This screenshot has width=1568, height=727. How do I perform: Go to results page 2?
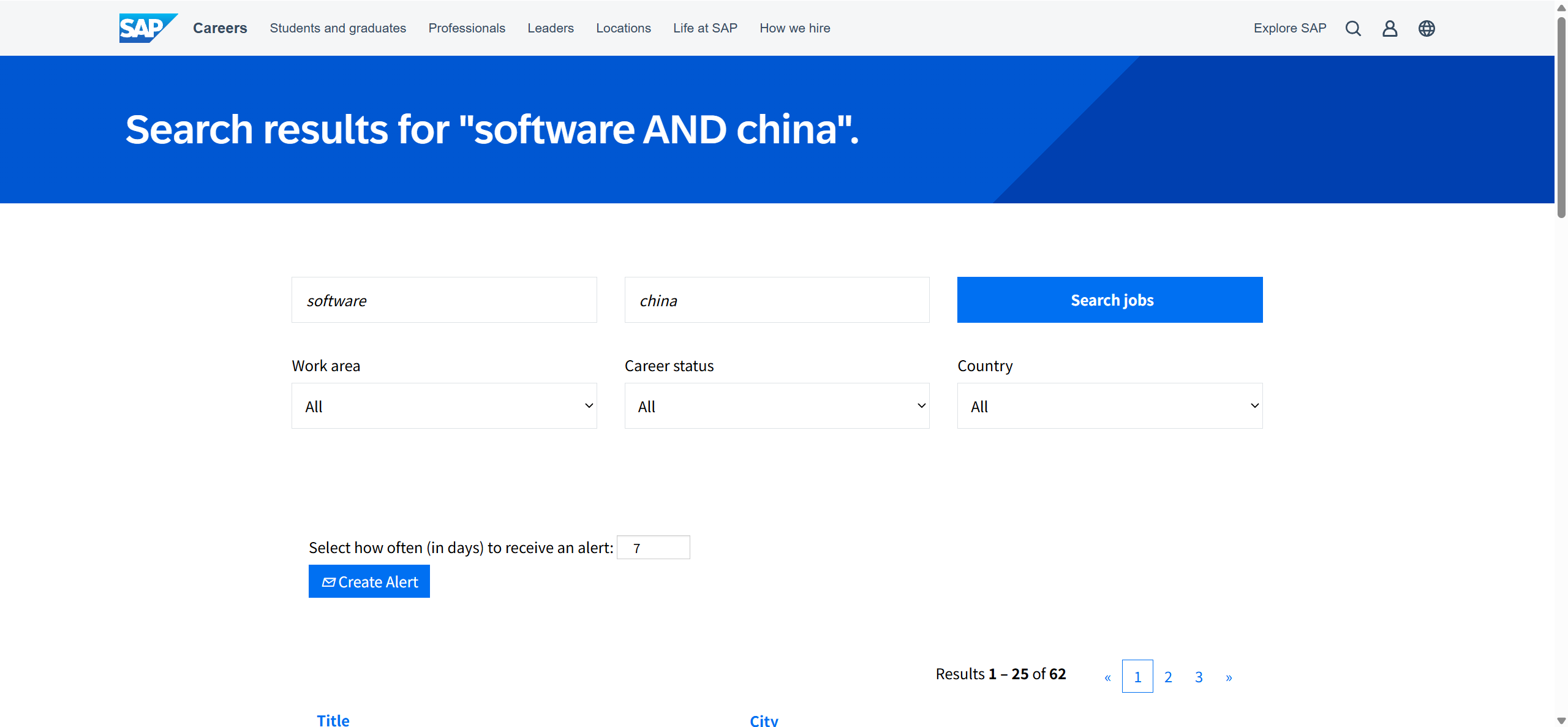(1168, 677)
